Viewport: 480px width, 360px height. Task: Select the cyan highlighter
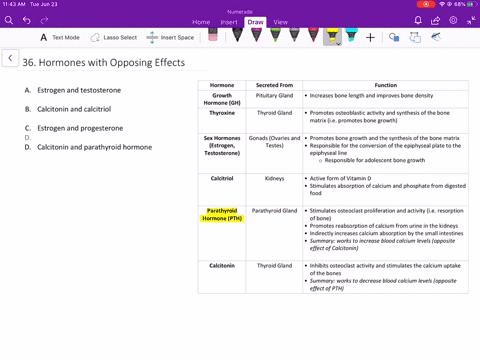(351, 35)
